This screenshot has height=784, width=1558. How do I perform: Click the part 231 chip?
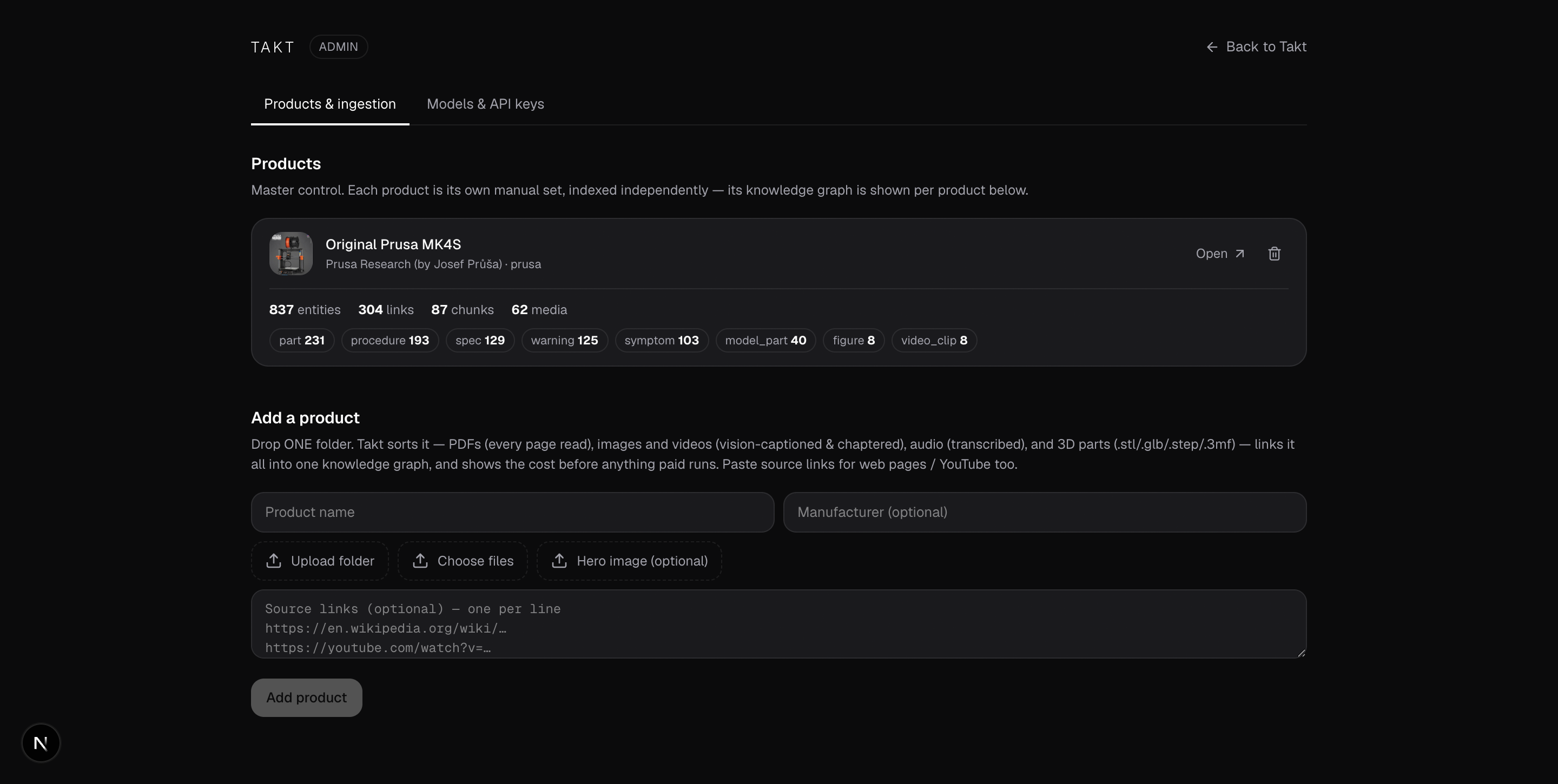click(302, 340)
